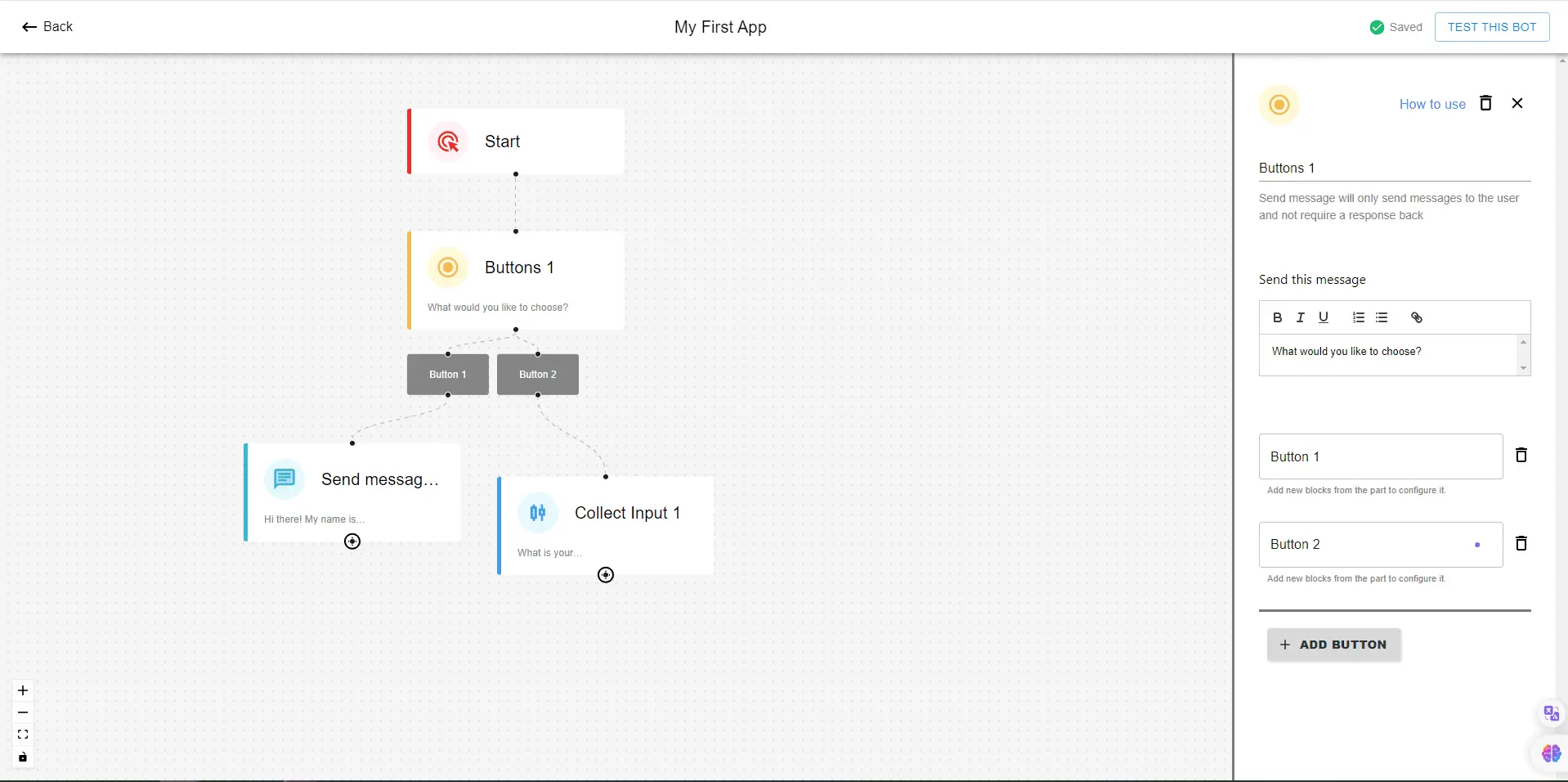Click the 'What is your...' preview text
1568x782 pixels.
point(549,553)
